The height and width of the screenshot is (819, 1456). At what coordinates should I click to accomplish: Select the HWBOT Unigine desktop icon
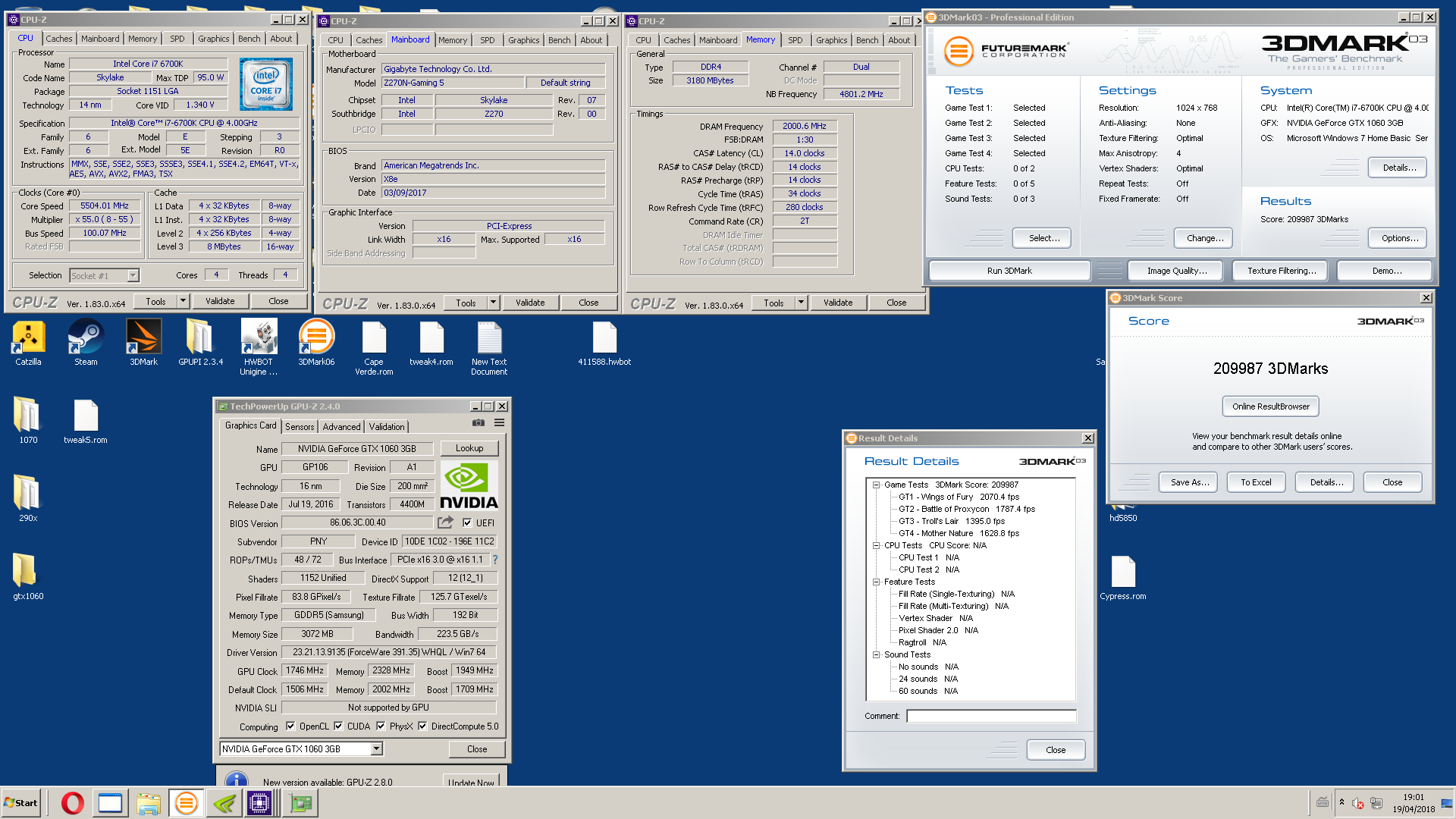(259, 347)
